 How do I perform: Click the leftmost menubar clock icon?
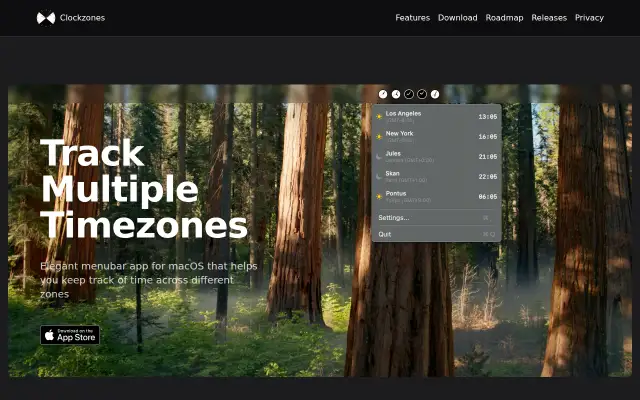coord(383,94)
